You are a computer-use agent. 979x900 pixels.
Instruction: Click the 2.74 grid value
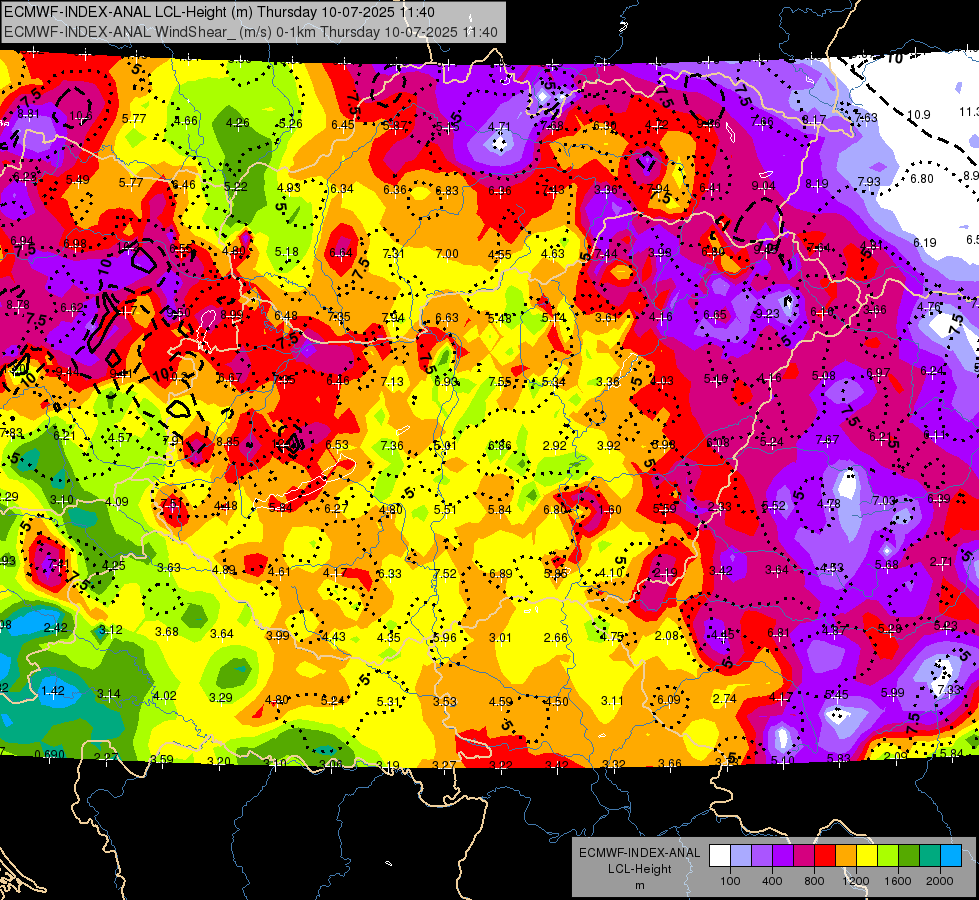(724, 698)
